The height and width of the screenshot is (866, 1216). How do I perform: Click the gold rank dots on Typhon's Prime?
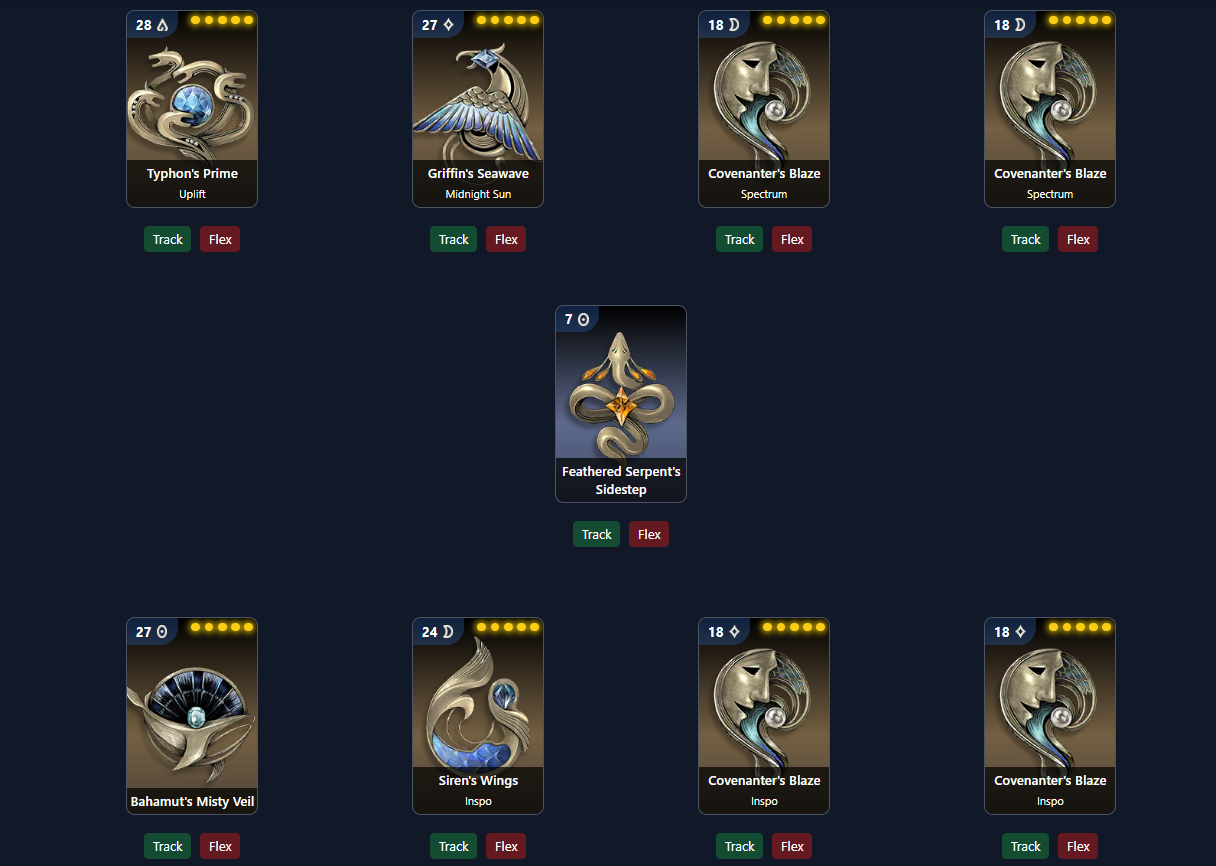[x=221, y=20]
